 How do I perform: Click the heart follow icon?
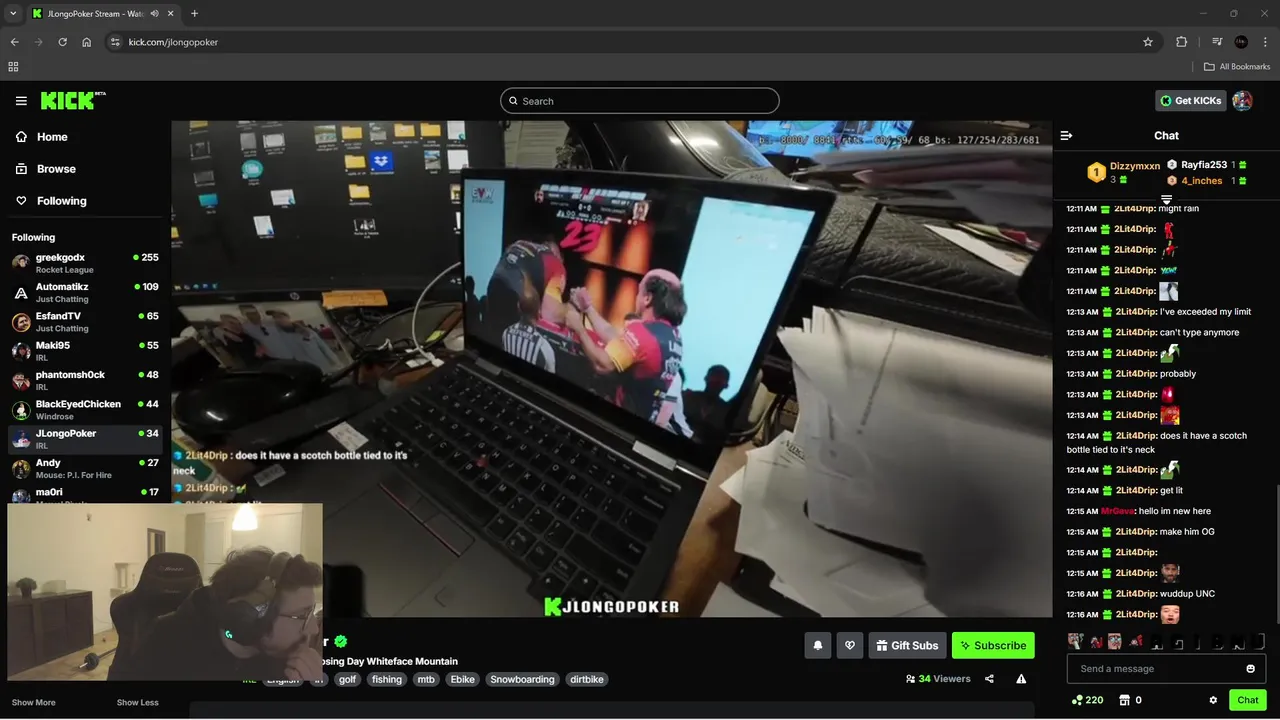(x=850, y=646)
